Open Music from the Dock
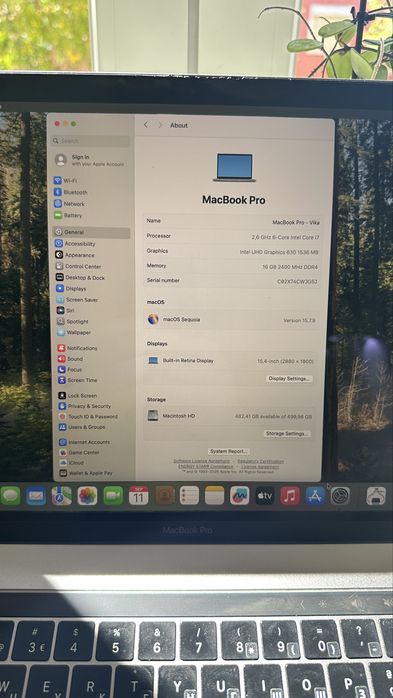The height and width of the screenshot is (698, 393). click(x=290, y=495)
